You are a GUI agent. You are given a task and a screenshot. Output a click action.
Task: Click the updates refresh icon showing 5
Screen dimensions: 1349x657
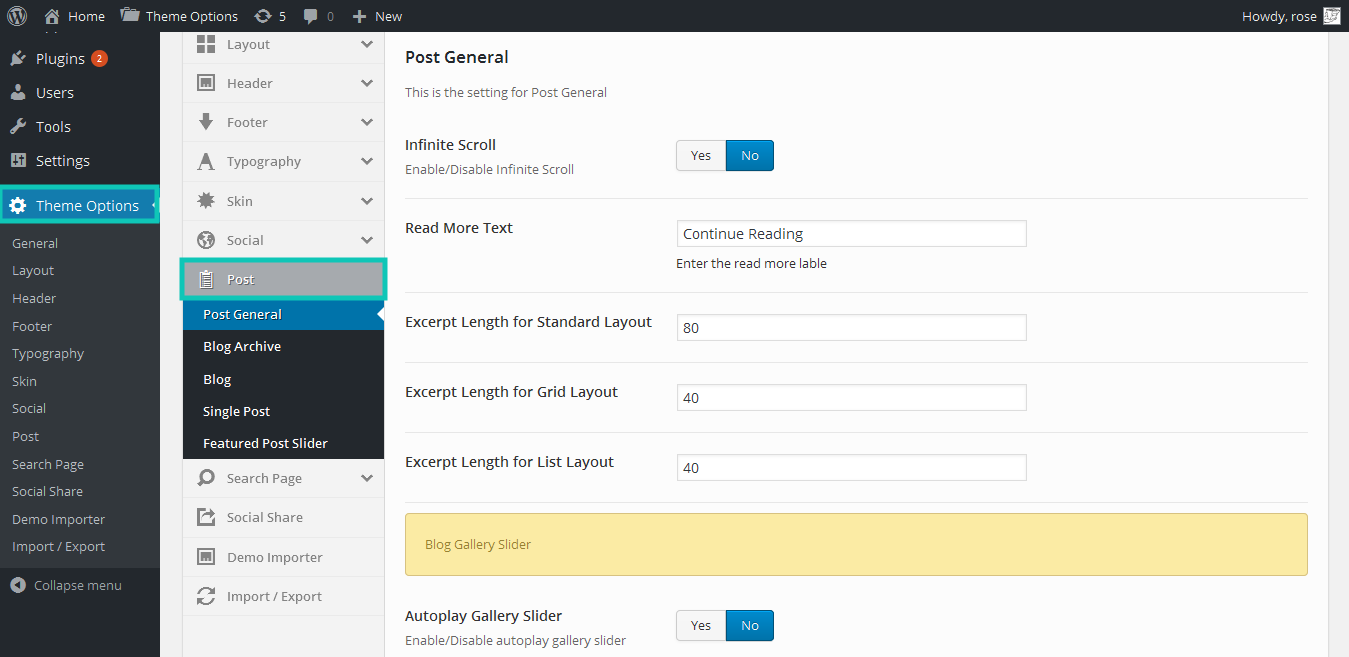coord(263,16)
